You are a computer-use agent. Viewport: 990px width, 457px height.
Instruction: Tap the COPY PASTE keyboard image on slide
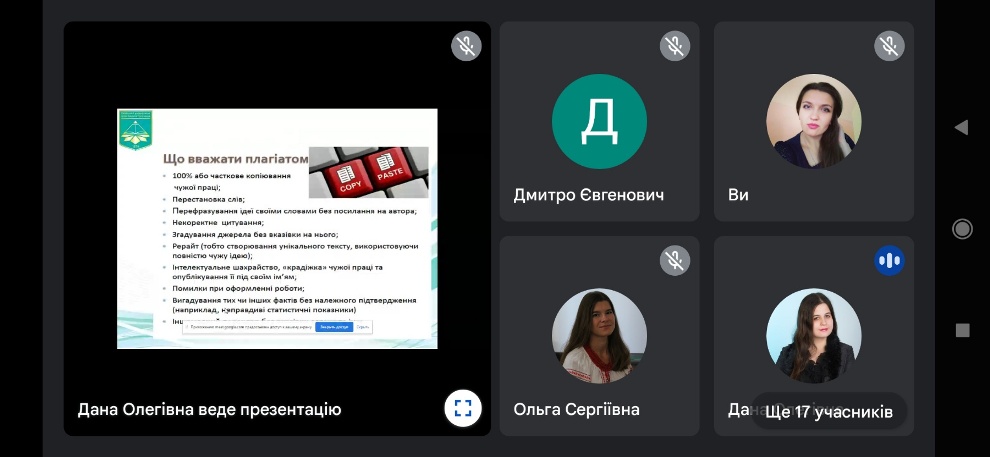[369, 172]
